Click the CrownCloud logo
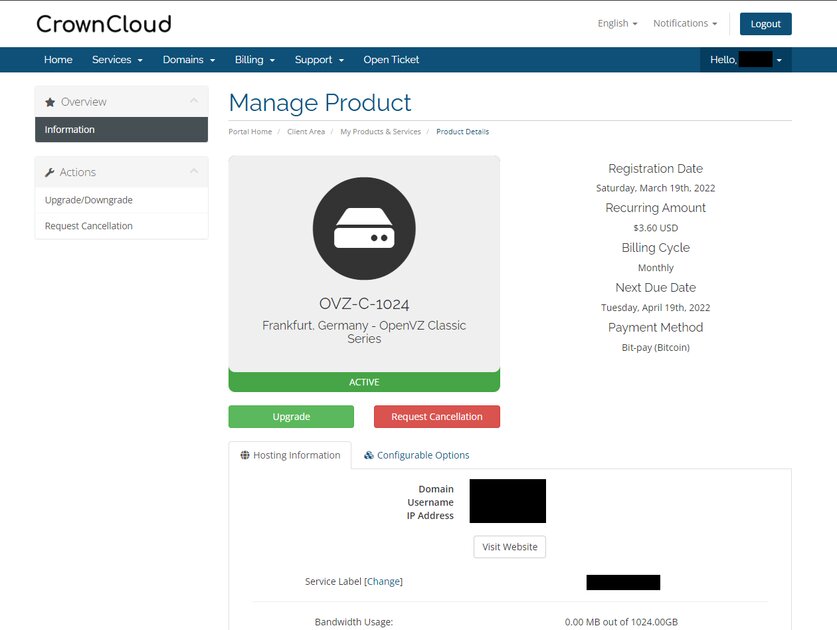Viewport: 837px width, 630px height. click(x=103, y=24)
